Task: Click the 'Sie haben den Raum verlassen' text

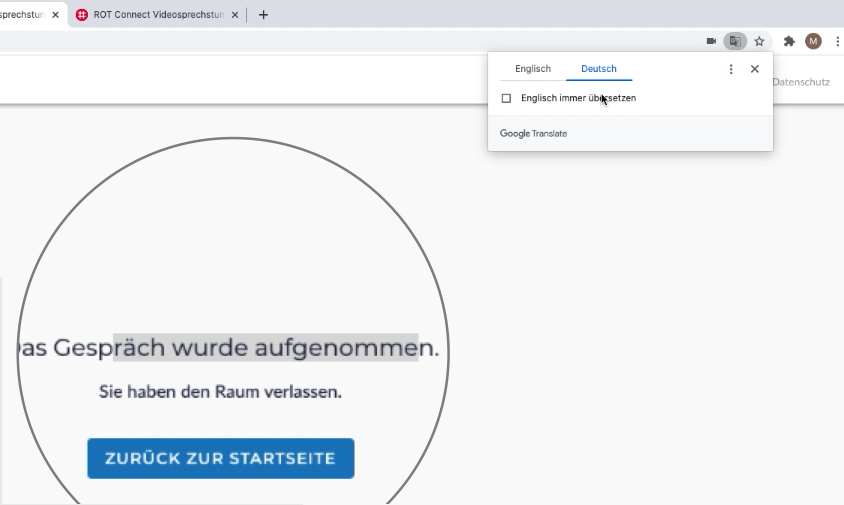Action: click(220, 392)
